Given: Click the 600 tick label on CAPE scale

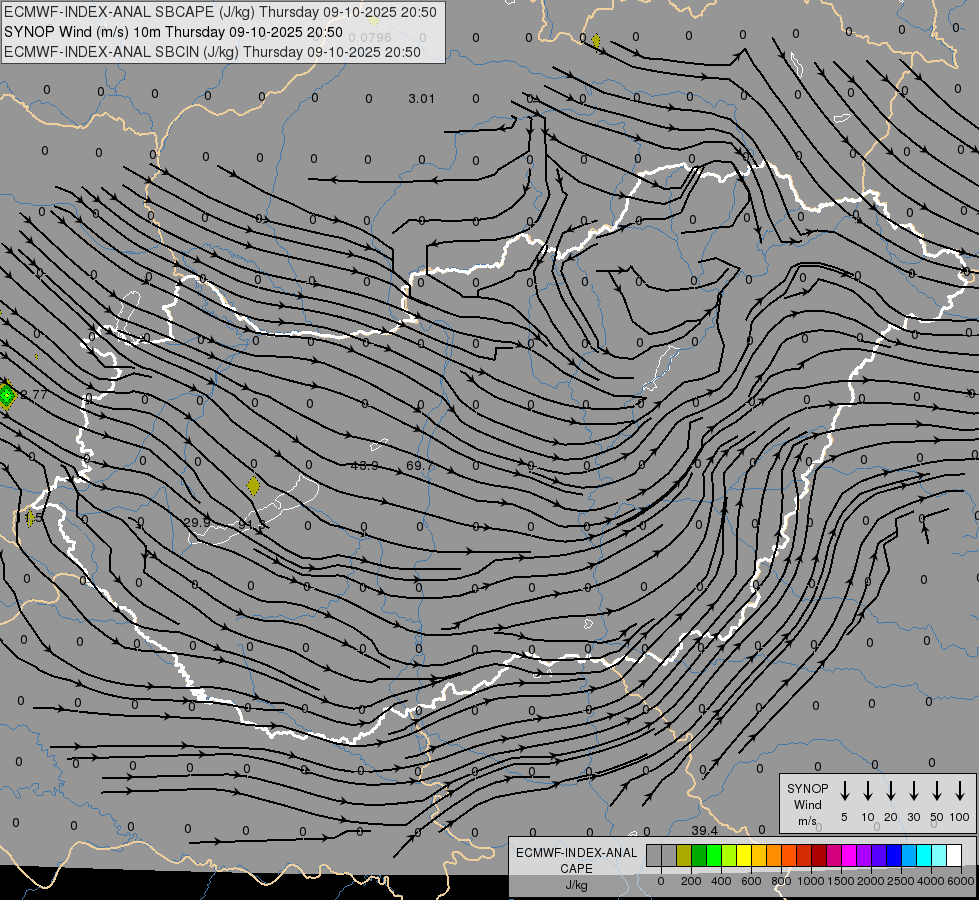Looking at the screenshot, I should 751,881.
